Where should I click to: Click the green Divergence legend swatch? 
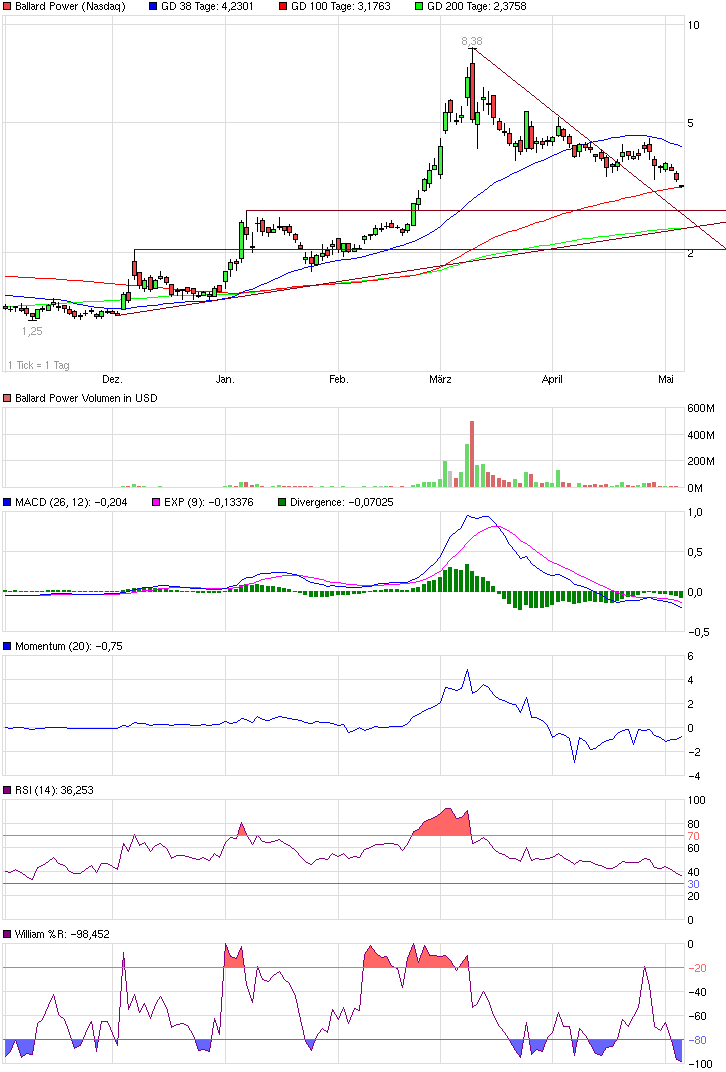(282, 502)
